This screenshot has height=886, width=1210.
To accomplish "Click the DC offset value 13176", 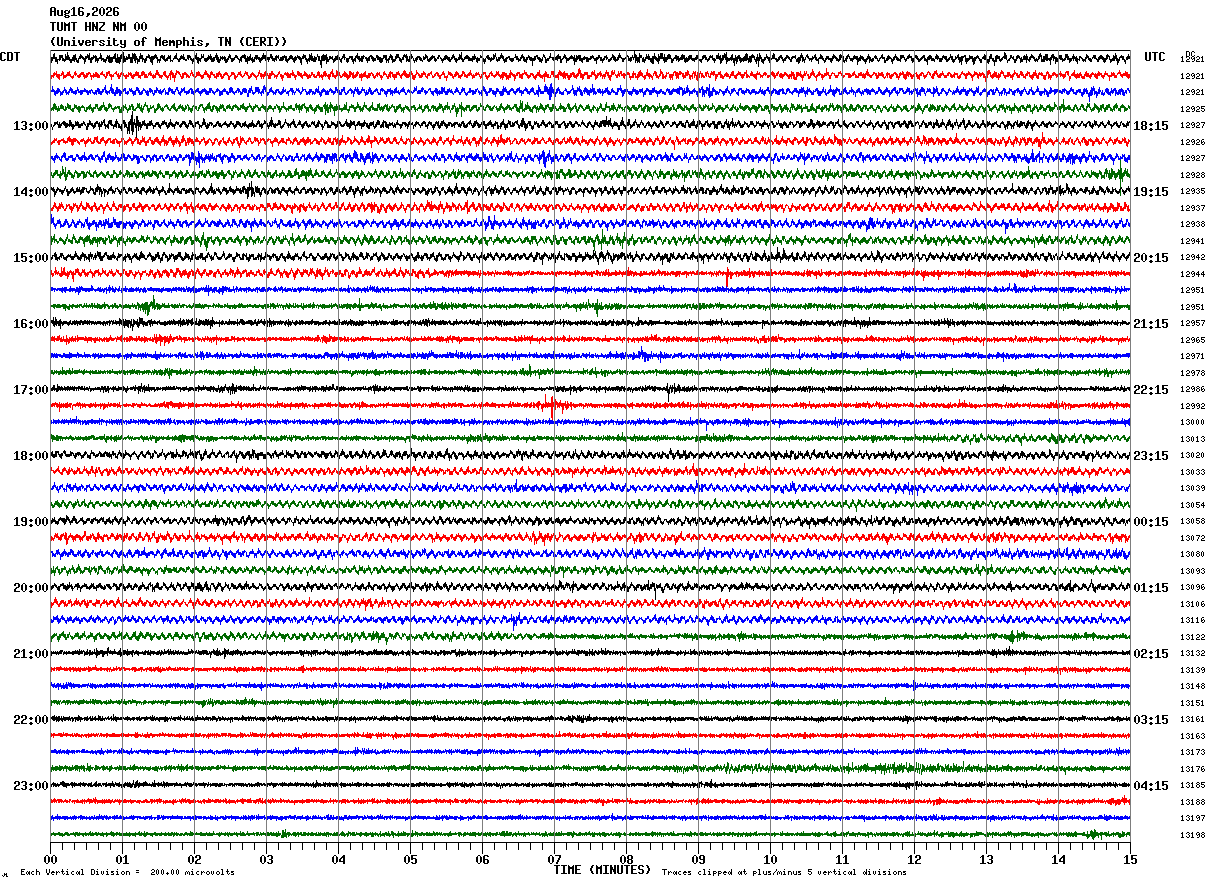I will 1193,769.
